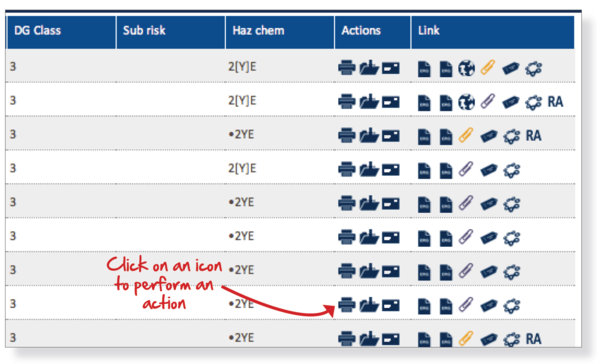Open the right document icon in first row
Screen dimensions: 597x364
click(446, 69)
